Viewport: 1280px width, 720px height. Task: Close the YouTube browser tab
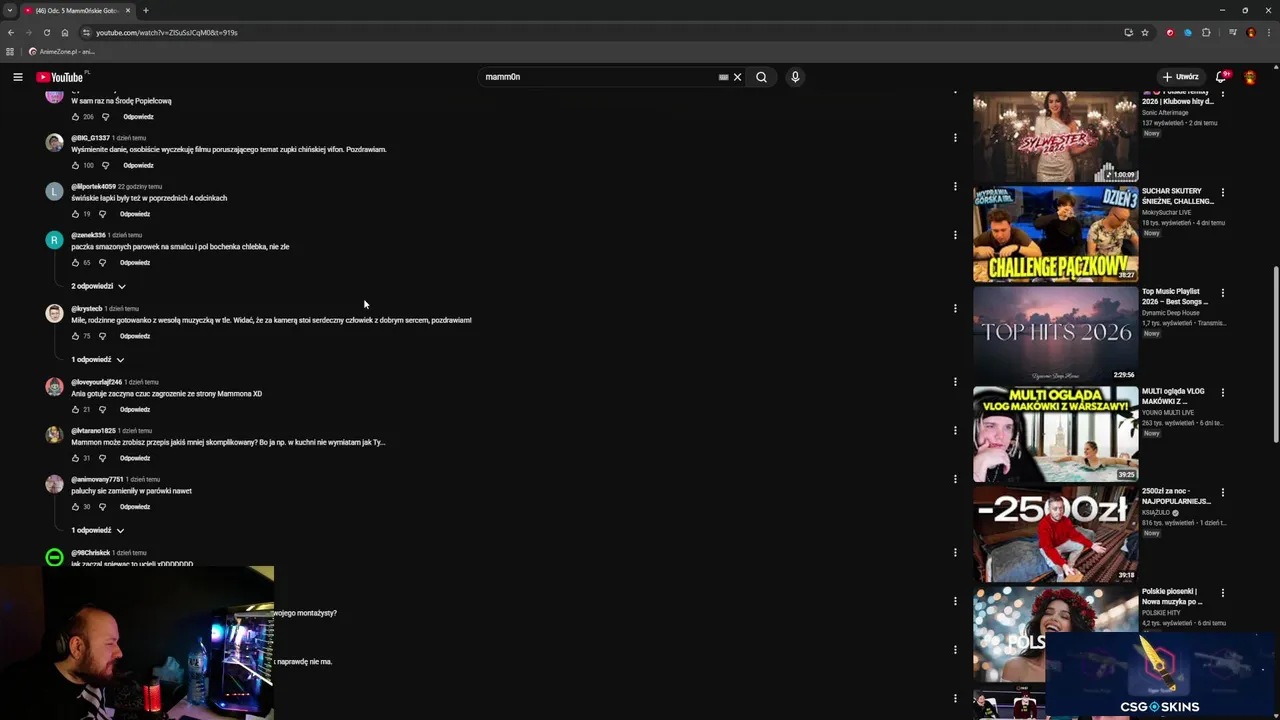tap(129, 10)
